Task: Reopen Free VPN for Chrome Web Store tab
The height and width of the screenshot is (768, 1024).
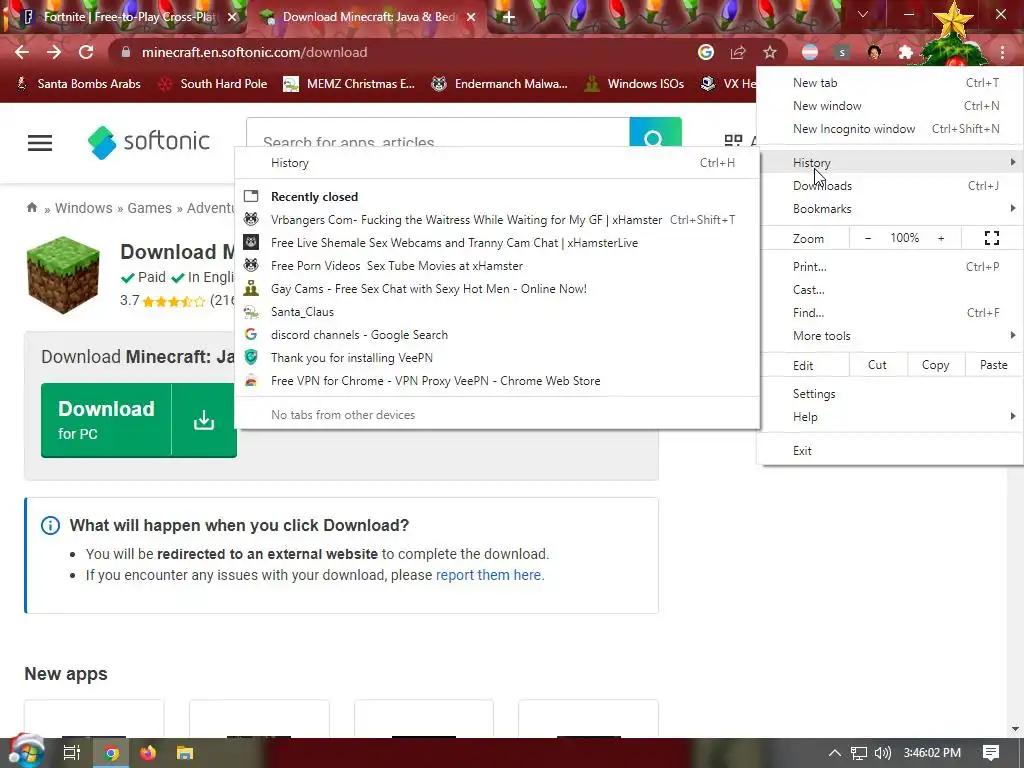Action: coord(498,381)
